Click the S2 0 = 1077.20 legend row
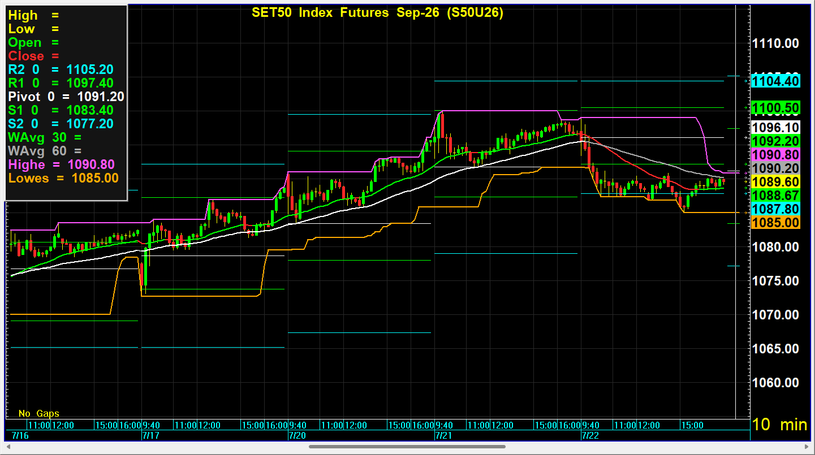The height and width of the screenshot is (455, 815). click(61, 124)
